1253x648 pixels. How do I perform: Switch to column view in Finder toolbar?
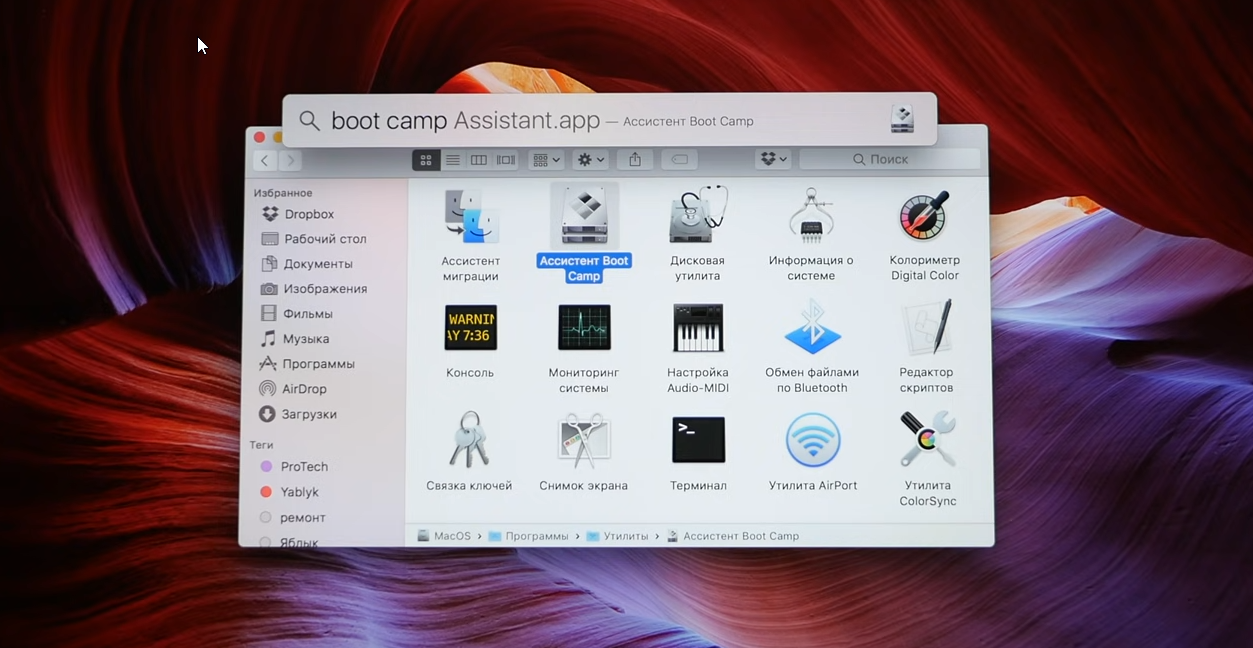pos(479,160)
